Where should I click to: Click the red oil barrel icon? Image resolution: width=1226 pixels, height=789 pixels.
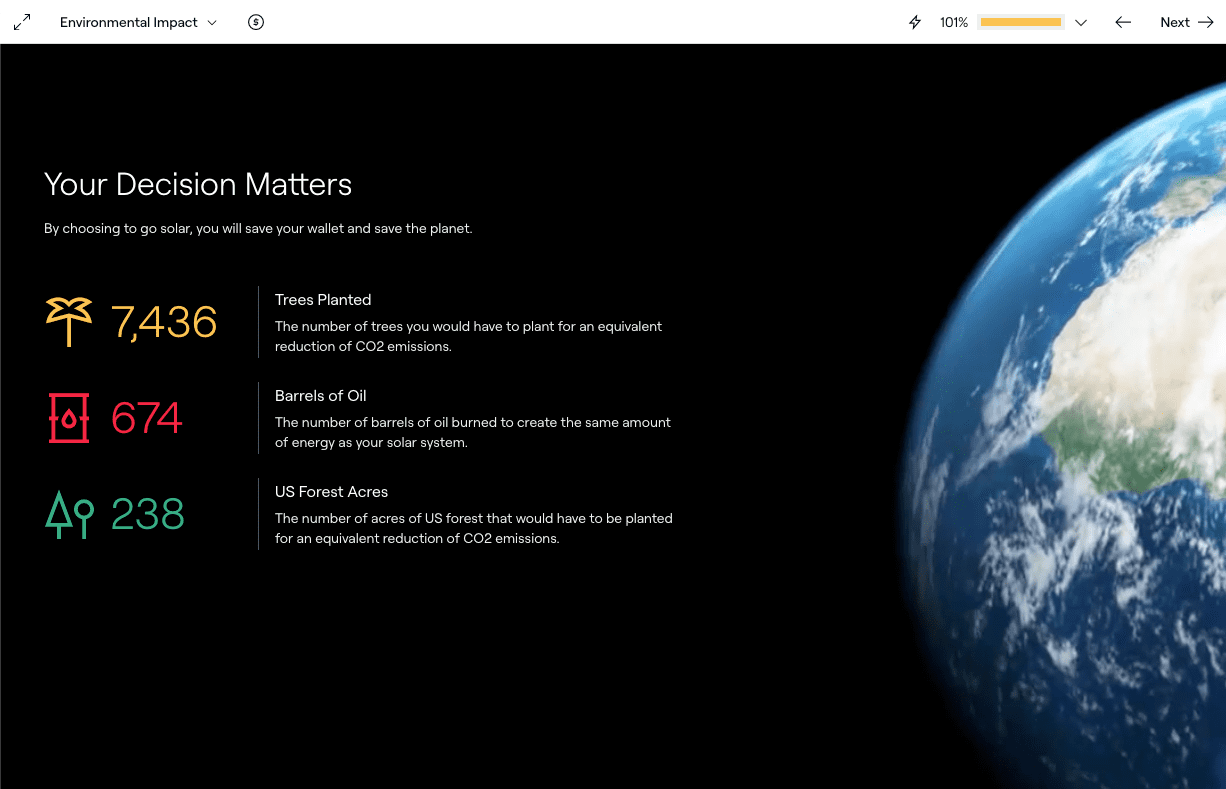pos(69,418)
